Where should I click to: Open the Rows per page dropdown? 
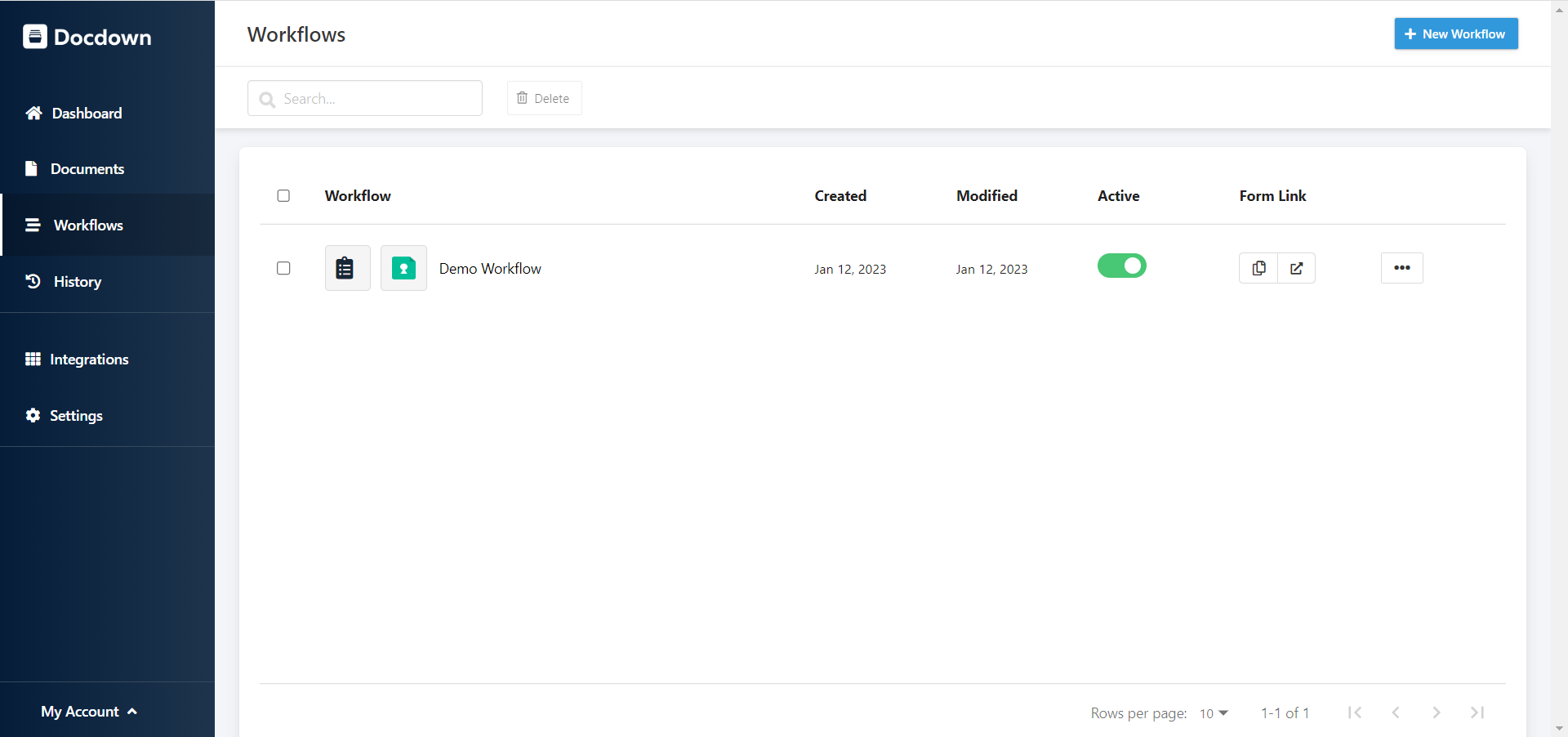click(1212, 712)
